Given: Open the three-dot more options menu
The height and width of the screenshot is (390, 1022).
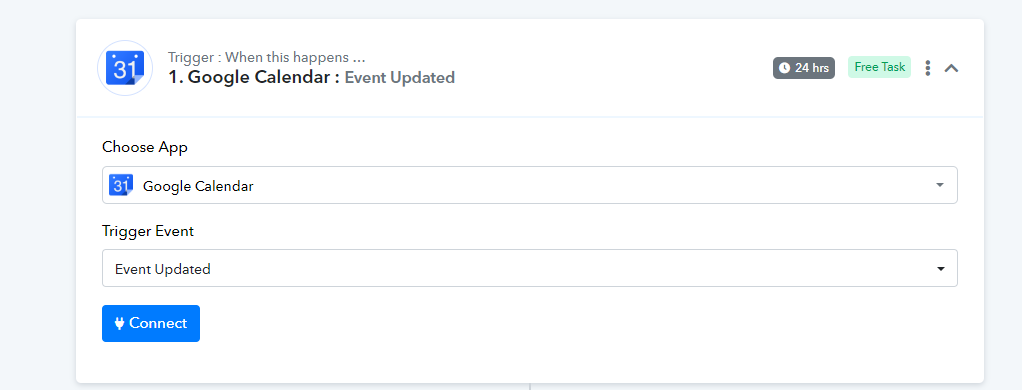Looking at the screenshot, I should [x=927, y=67].
